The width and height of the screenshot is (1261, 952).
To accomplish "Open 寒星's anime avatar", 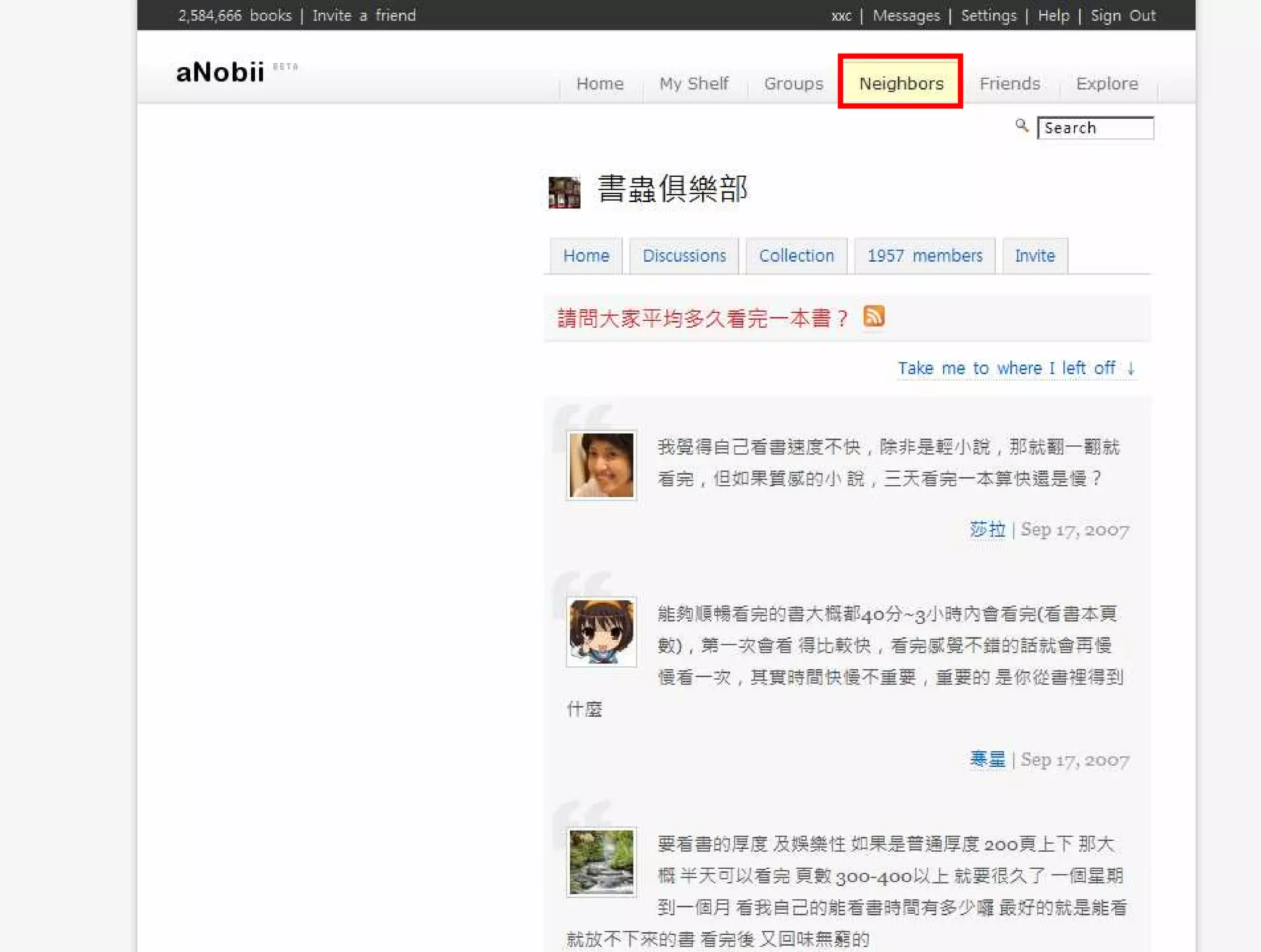I will coord(601,632).
